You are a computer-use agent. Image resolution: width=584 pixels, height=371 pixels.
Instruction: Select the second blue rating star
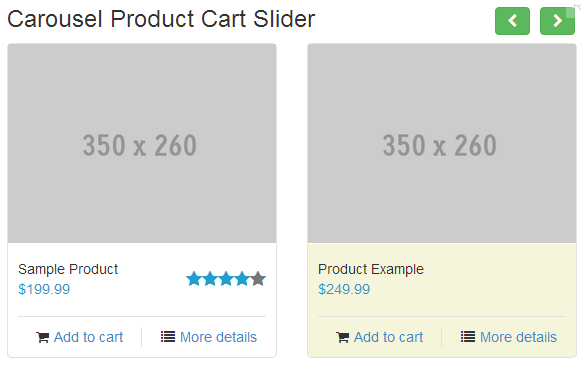tap(210, 279)
